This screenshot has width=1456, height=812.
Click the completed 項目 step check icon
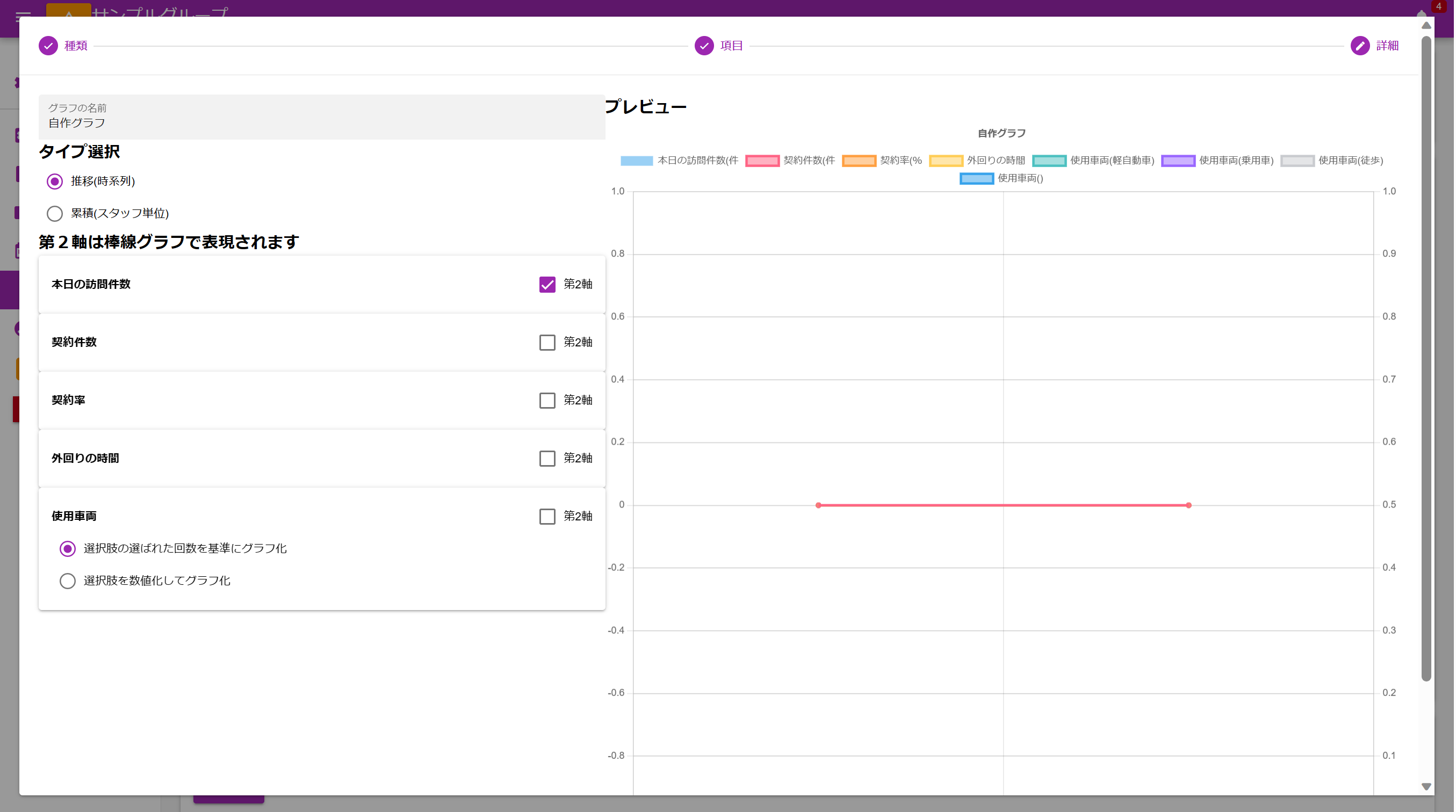[x=703, y=45]
